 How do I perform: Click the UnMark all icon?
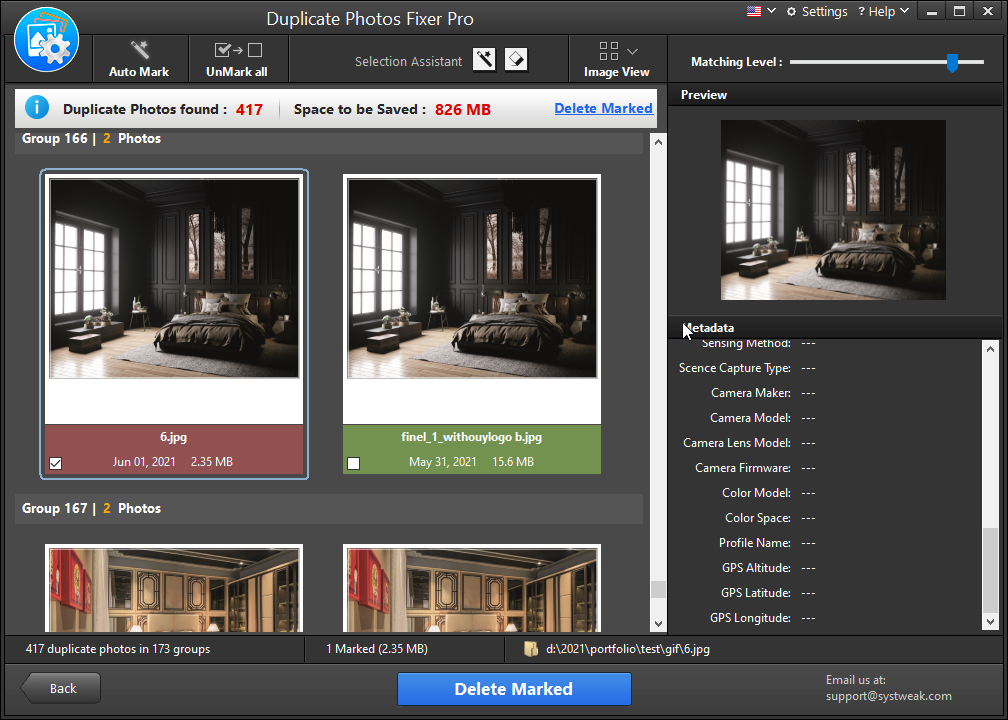click(x=238, y=50)
